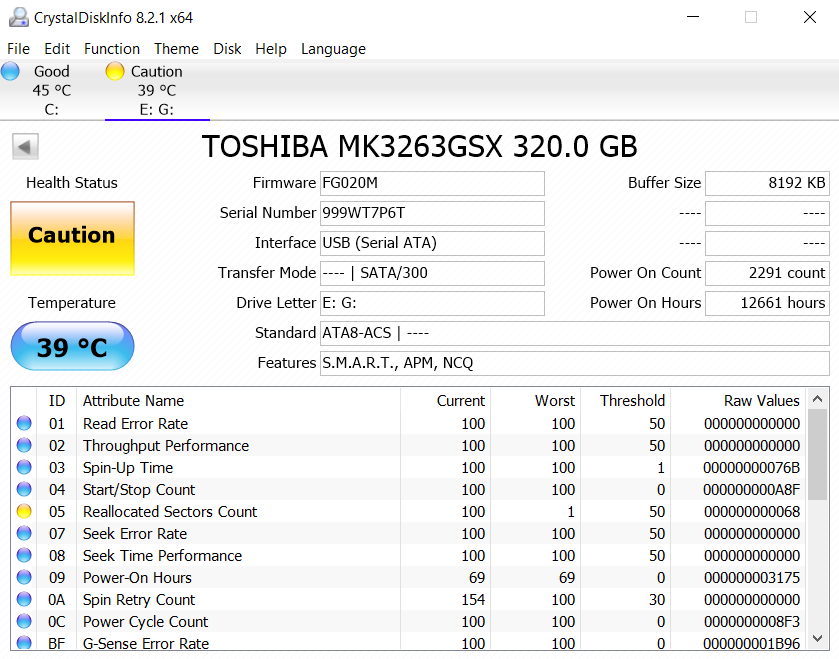
Task: Switch to the C: Good 45 °C disk tab
Action: (x=51, y=90)
